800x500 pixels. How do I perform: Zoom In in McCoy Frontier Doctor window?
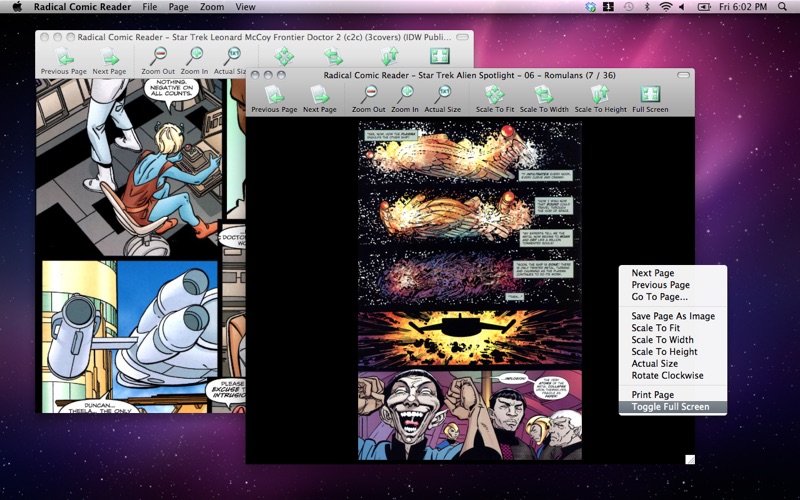(x=194, y=61)
